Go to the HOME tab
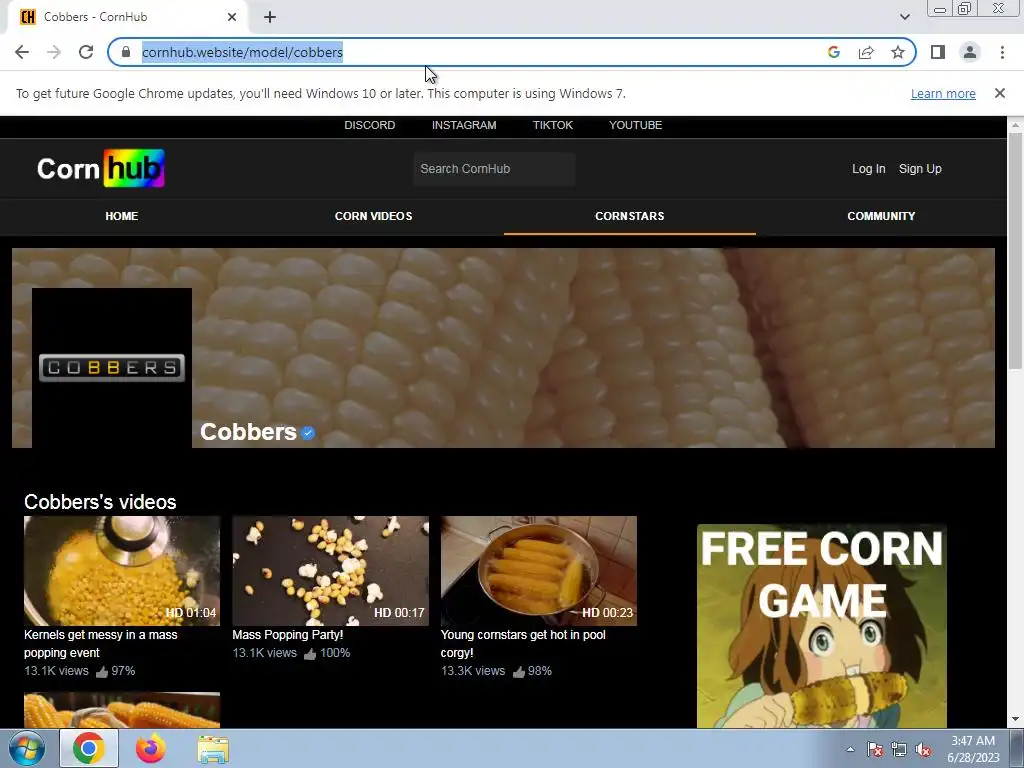Screen dimensions: 1024x768 (x=121, y=216)
